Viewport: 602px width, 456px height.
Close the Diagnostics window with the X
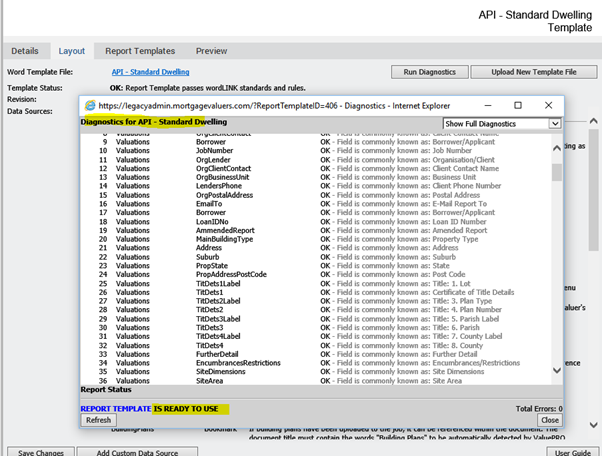click(x=549, y=105)
